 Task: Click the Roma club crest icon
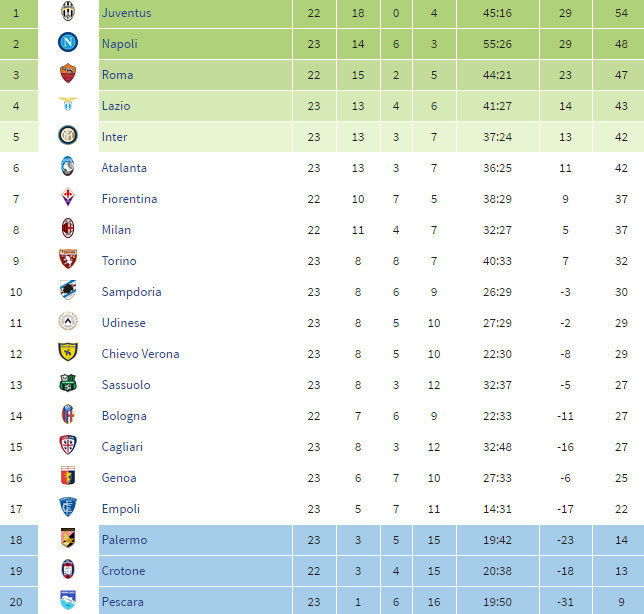coord(68,75)
